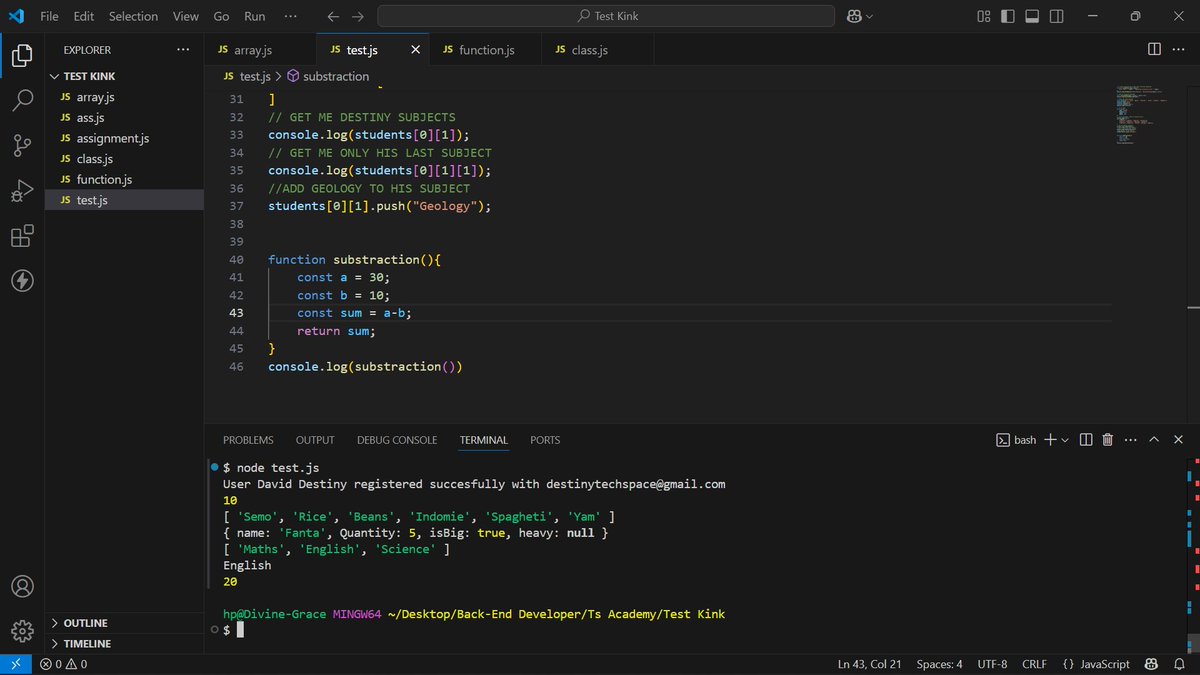Open Source Control view
Viewport: 1200px width, 675px height.
point(22,146)
